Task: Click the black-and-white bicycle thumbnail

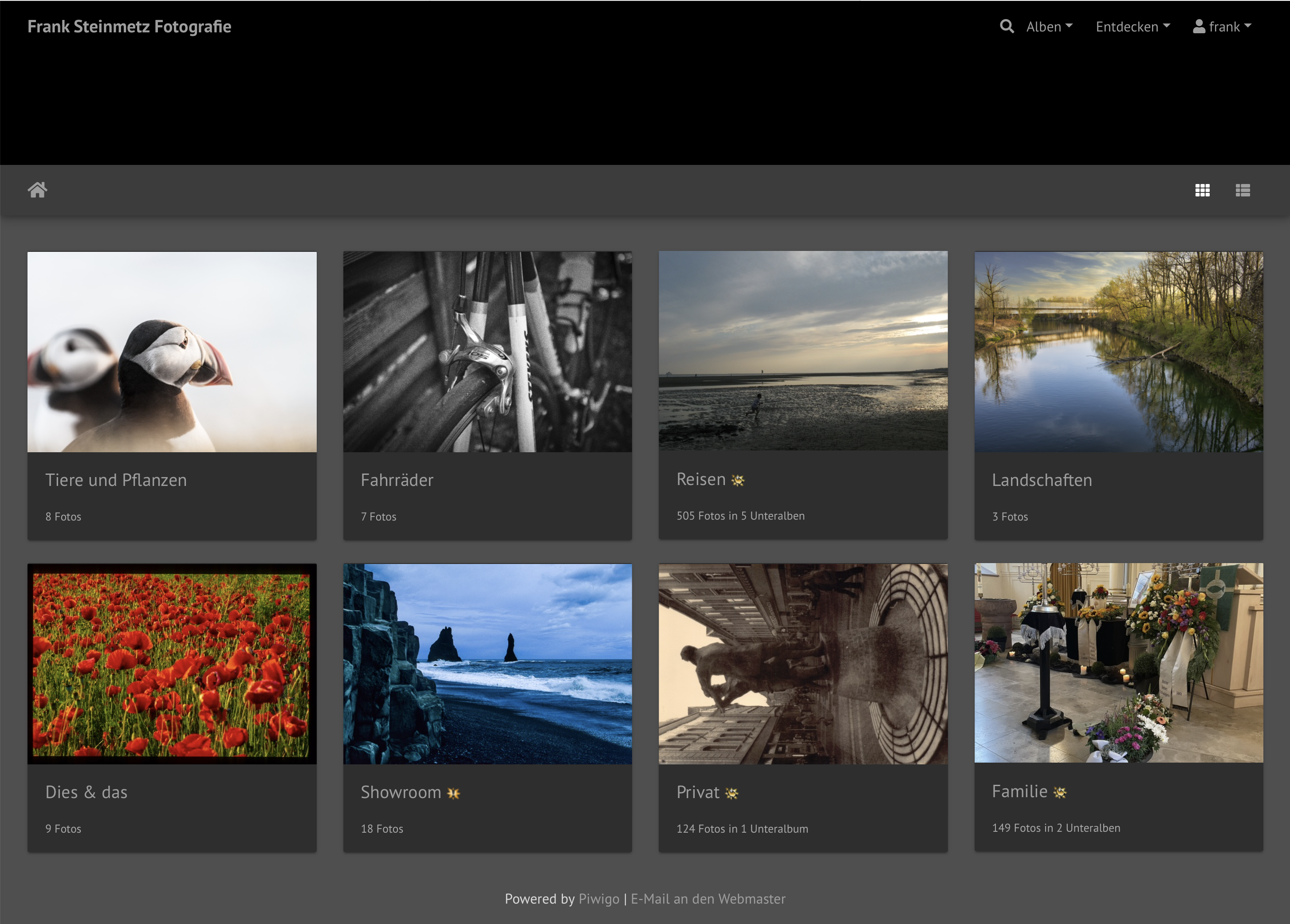Action: pyautogui.click(x=488, y=352)
